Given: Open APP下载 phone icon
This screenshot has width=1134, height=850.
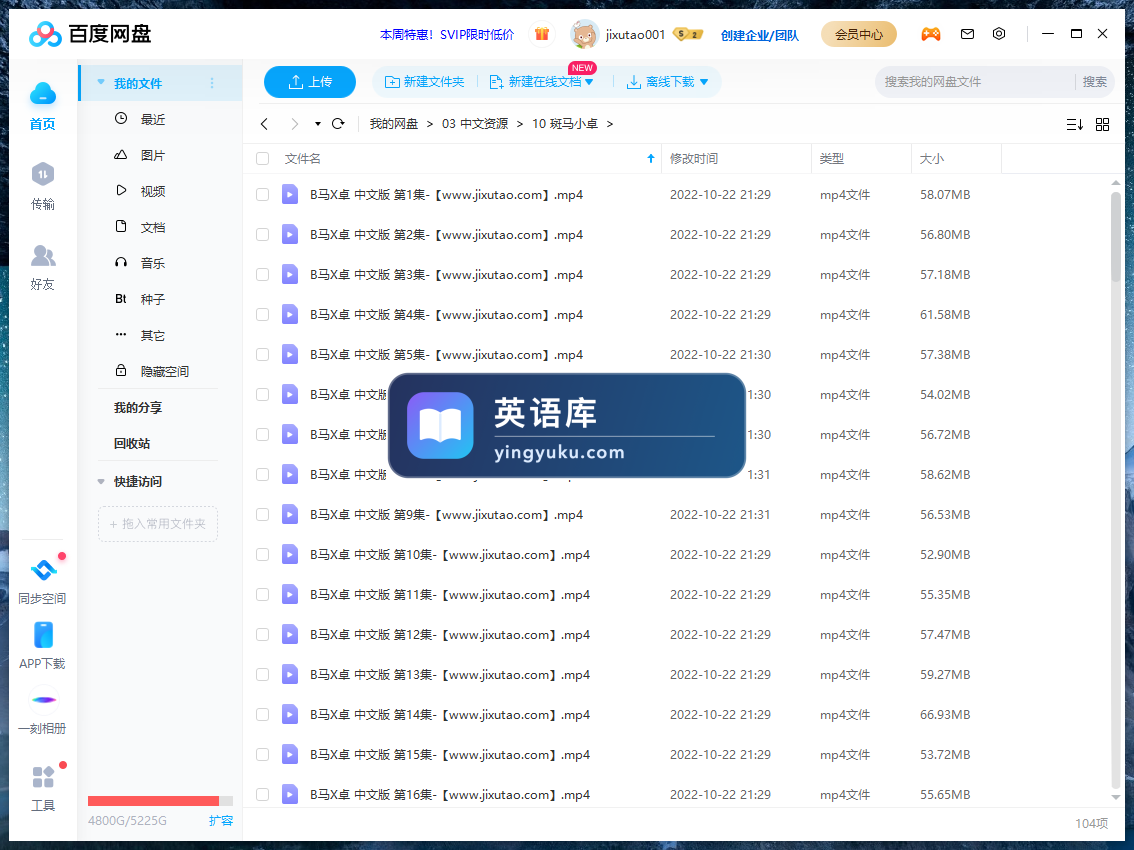Looking at the screenshot, I should (x=43, y=635).
